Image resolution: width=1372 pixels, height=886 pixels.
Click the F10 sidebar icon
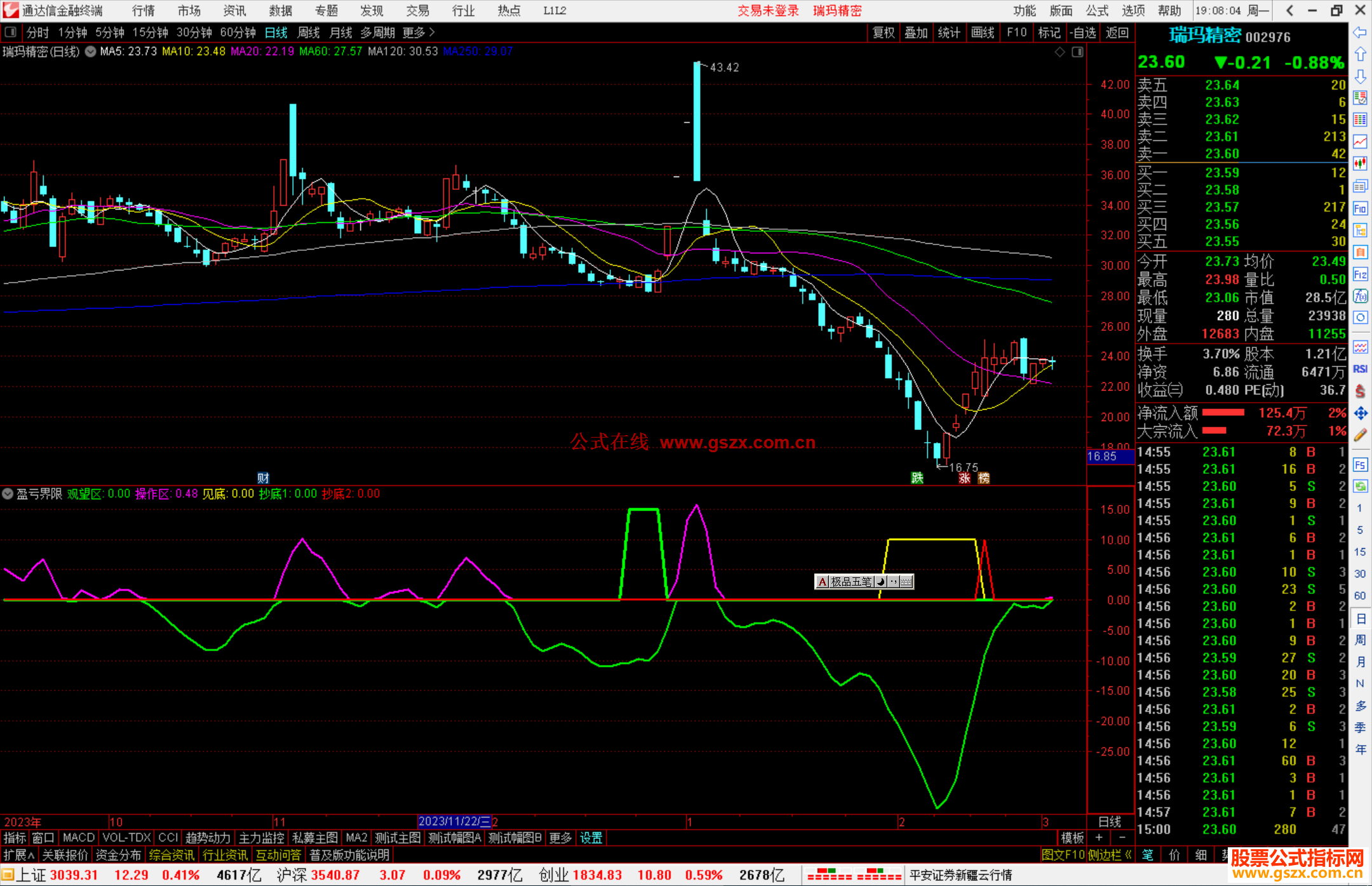(x=1360, y=208)
